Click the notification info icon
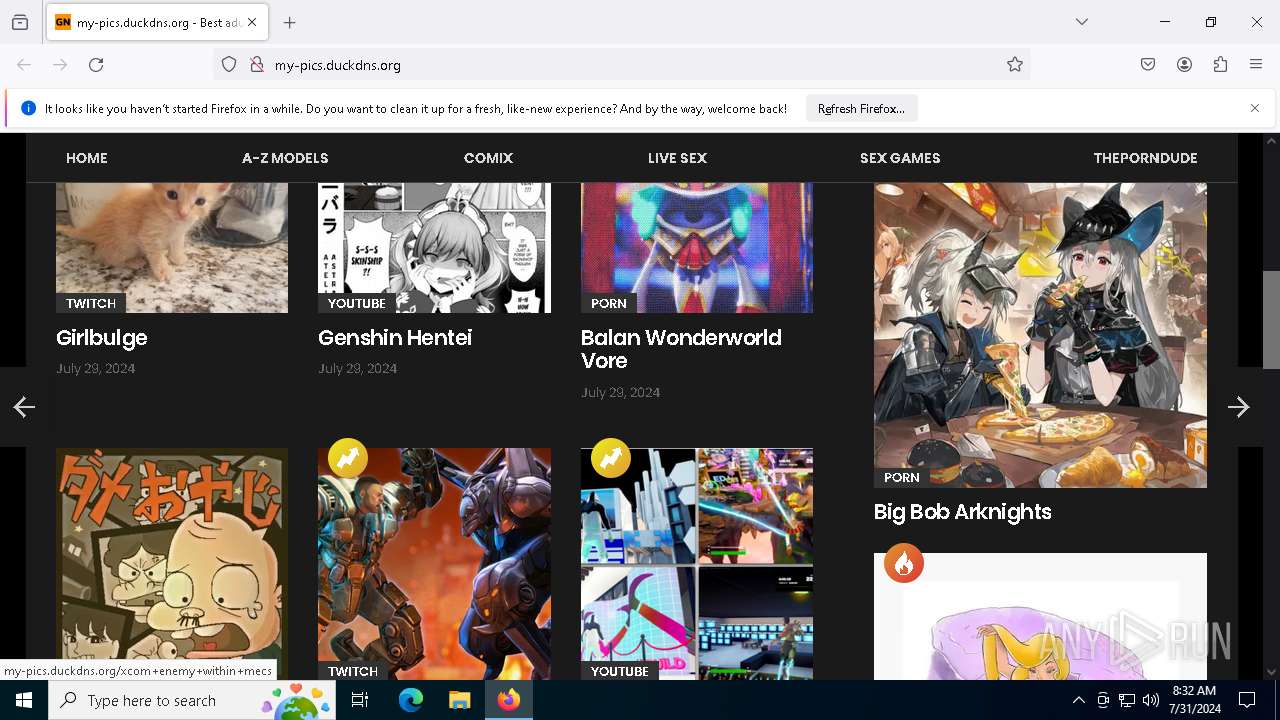Screen dimensions: 1280x720 pos(28,108)
